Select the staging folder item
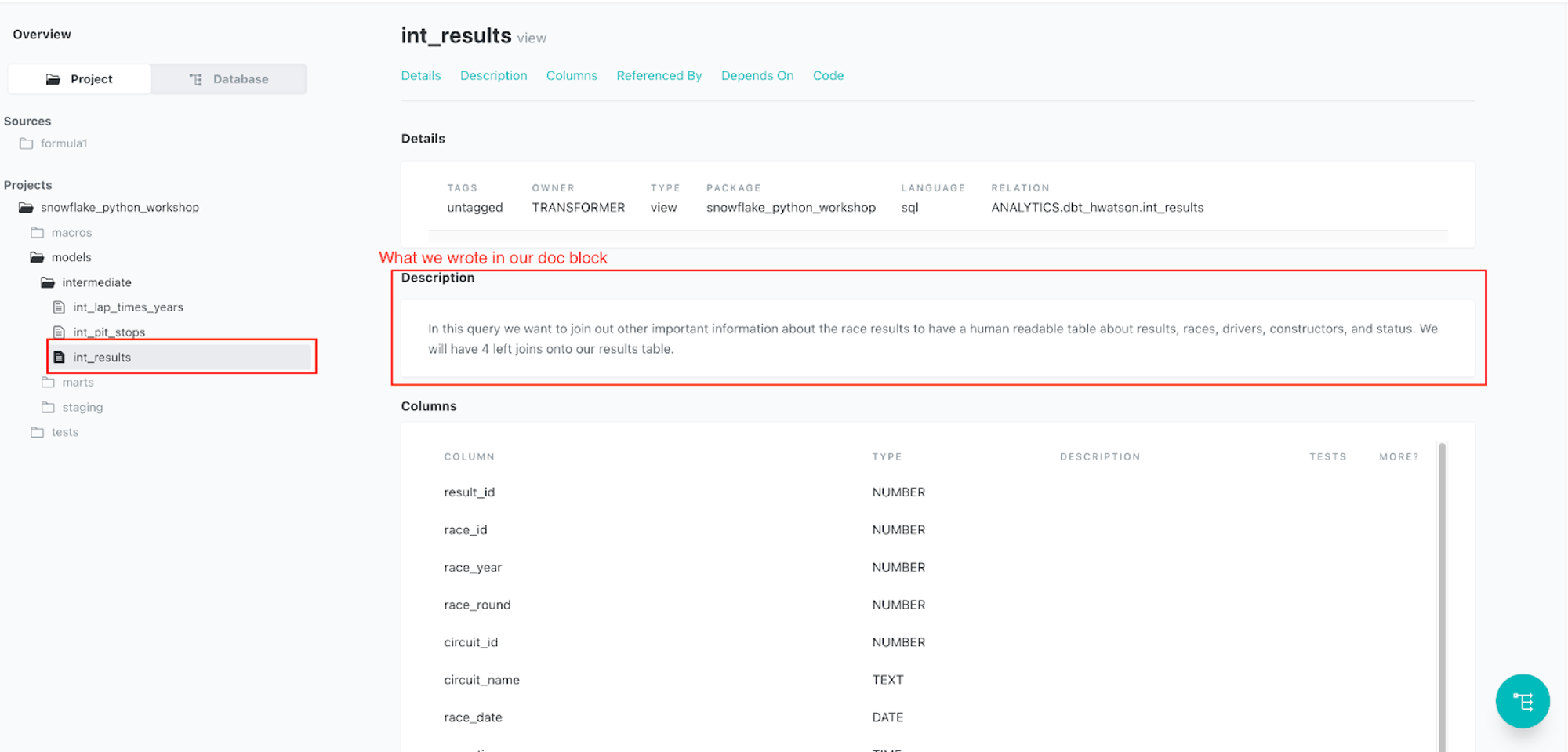This screenshot has width=1568, height=752. (82, 407)
